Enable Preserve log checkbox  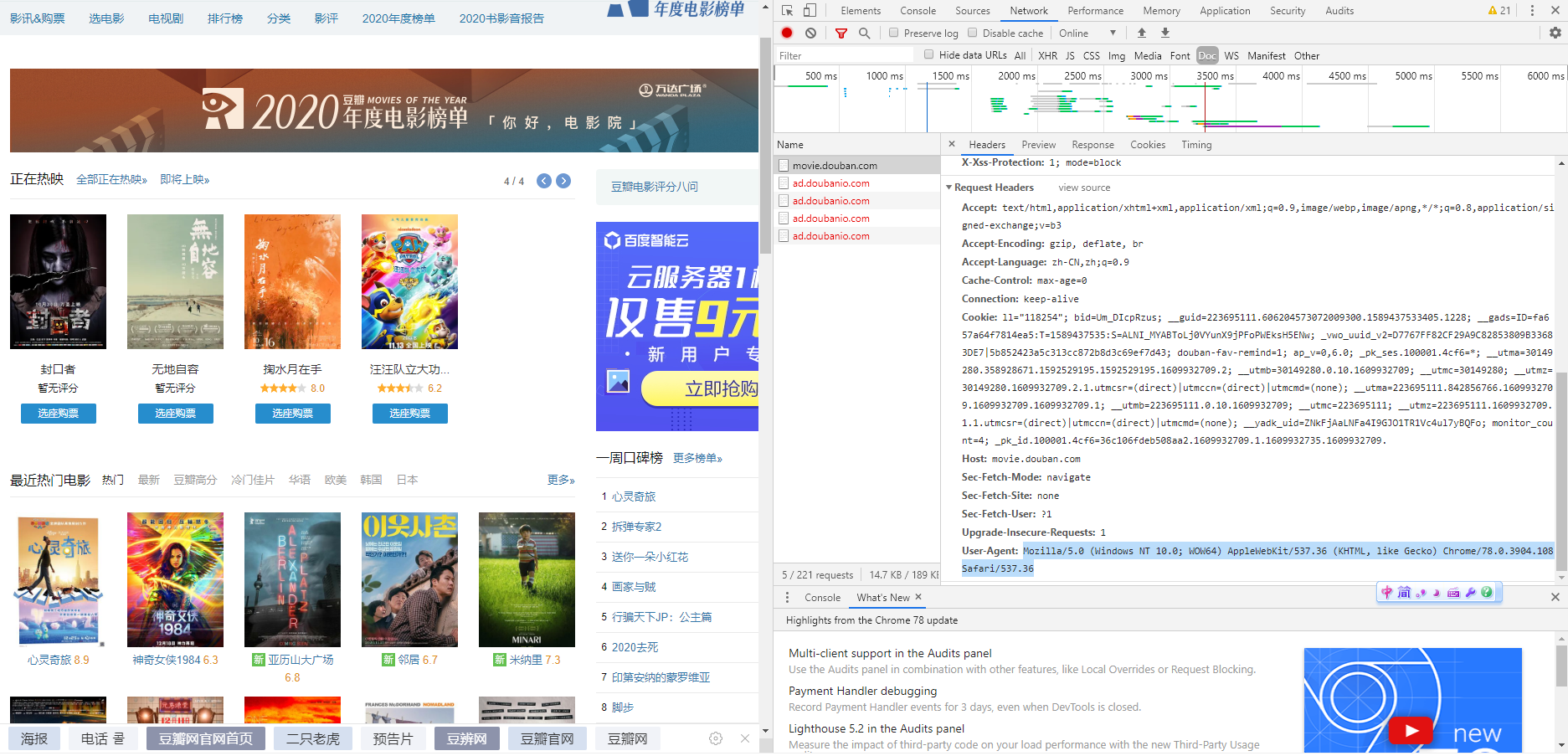pyautogui.click(x=894, y=33)
